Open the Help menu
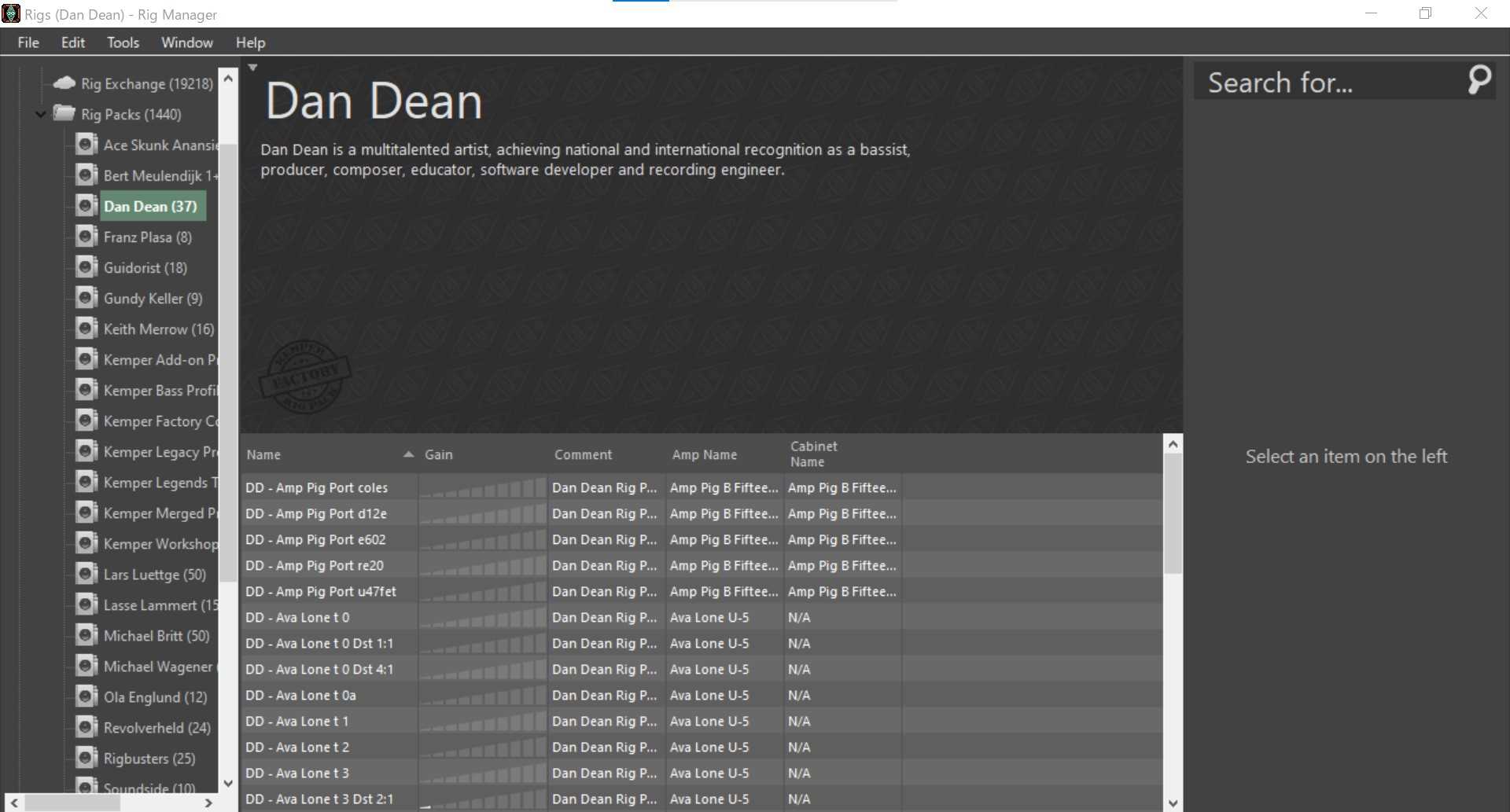Image resolution: width=1510 pixels, height=812 pixels. [250, 42]
